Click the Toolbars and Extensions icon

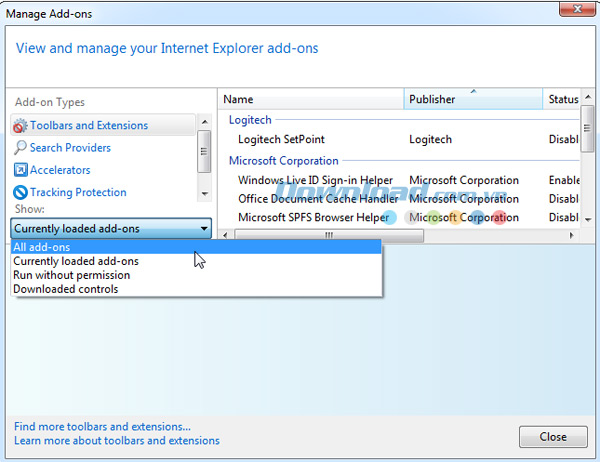pyautogui.click(x=20, y=126)
